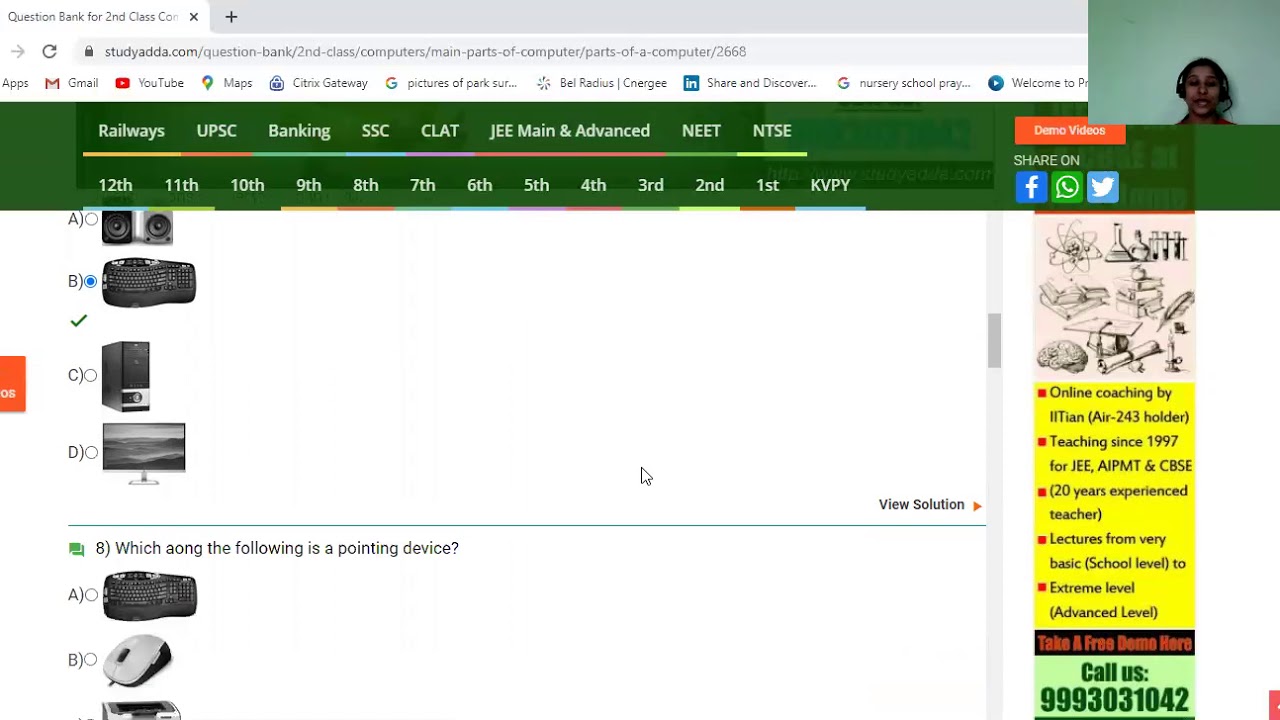Go to 1st class section
Image resolution: width=1280 pixels, height=720 pixels.
coord(767,185)
